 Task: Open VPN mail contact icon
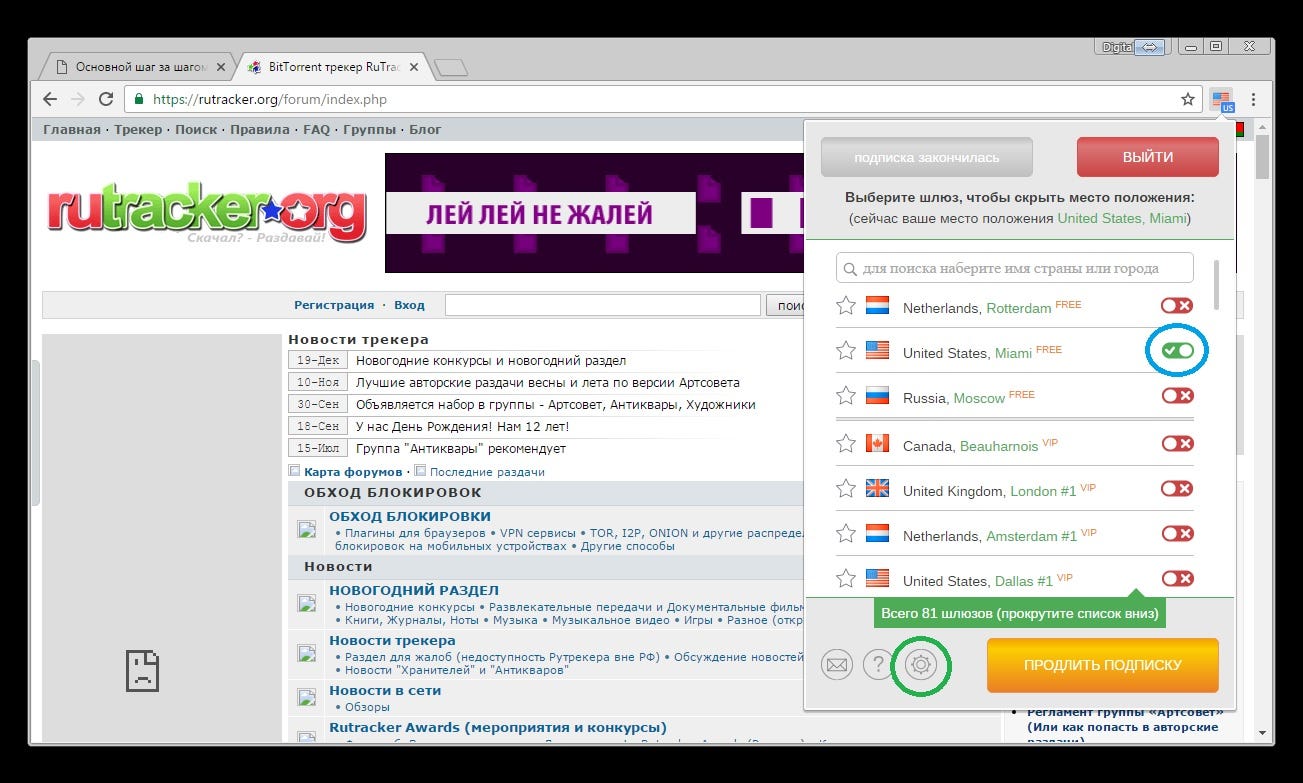[x=837, y=664]
